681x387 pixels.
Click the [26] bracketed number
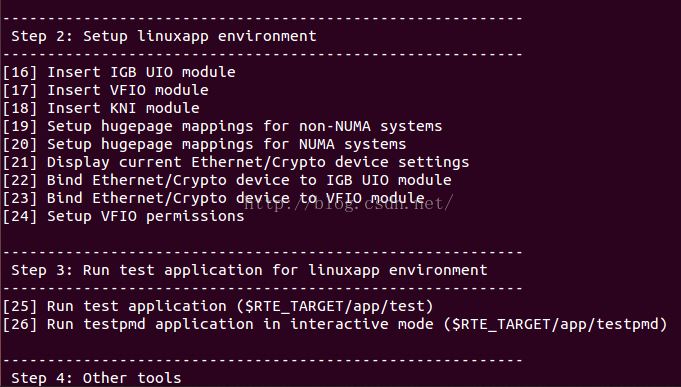tap(20, 324)
